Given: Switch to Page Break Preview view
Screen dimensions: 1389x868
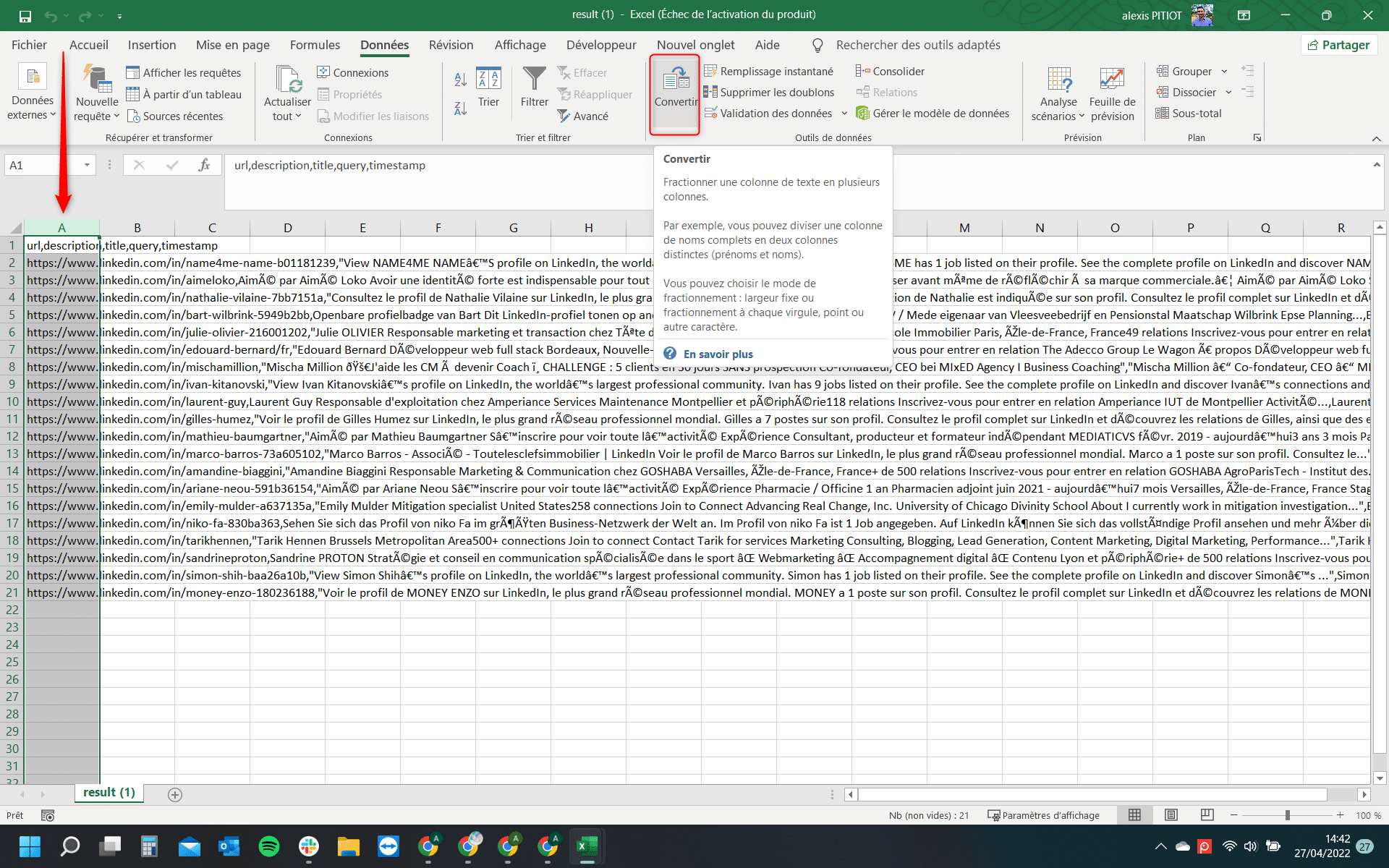Looking at the screenshot, I should pos(1207,815).
